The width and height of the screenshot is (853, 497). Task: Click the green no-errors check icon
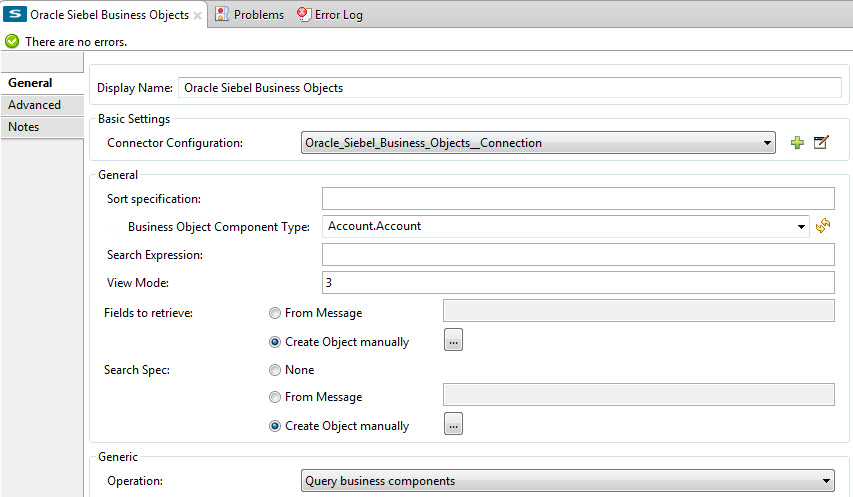(x=12, y=41)
